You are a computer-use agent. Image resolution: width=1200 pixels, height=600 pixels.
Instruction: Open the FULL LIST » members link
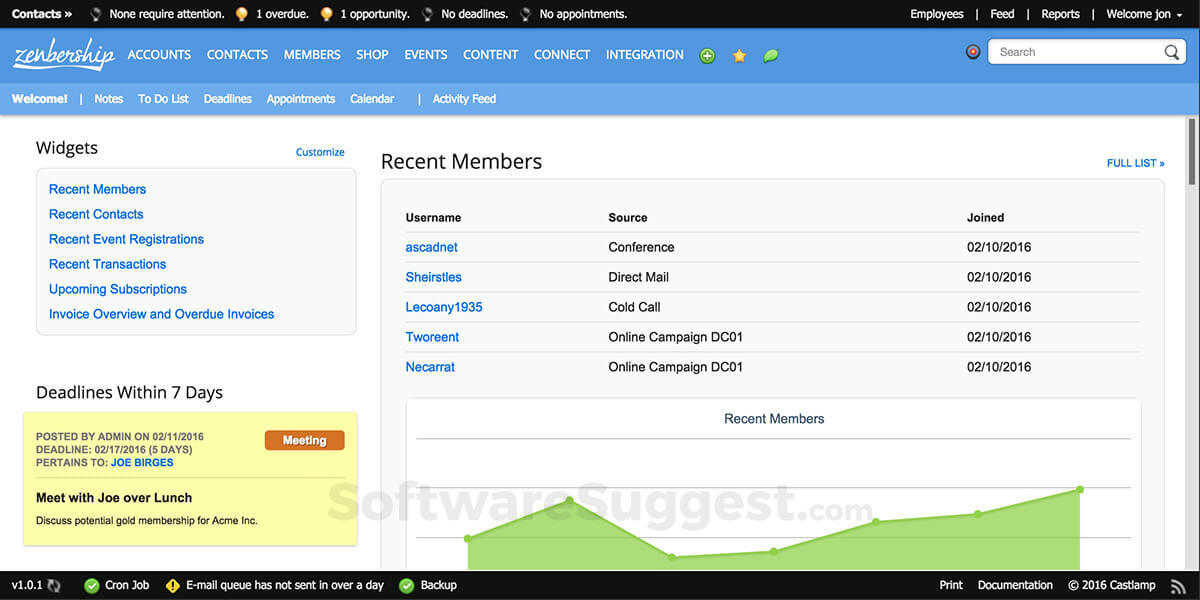click(1135, 163)
